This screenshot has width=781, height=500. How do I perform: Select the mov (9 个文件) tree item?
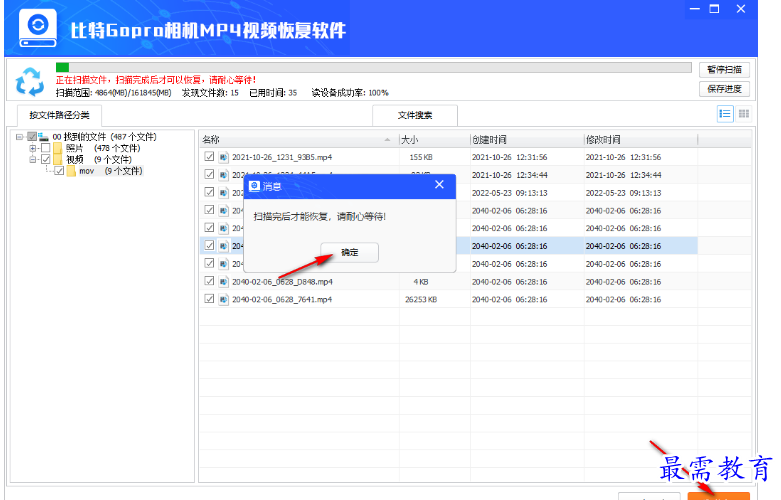click(x=111, y=171)
